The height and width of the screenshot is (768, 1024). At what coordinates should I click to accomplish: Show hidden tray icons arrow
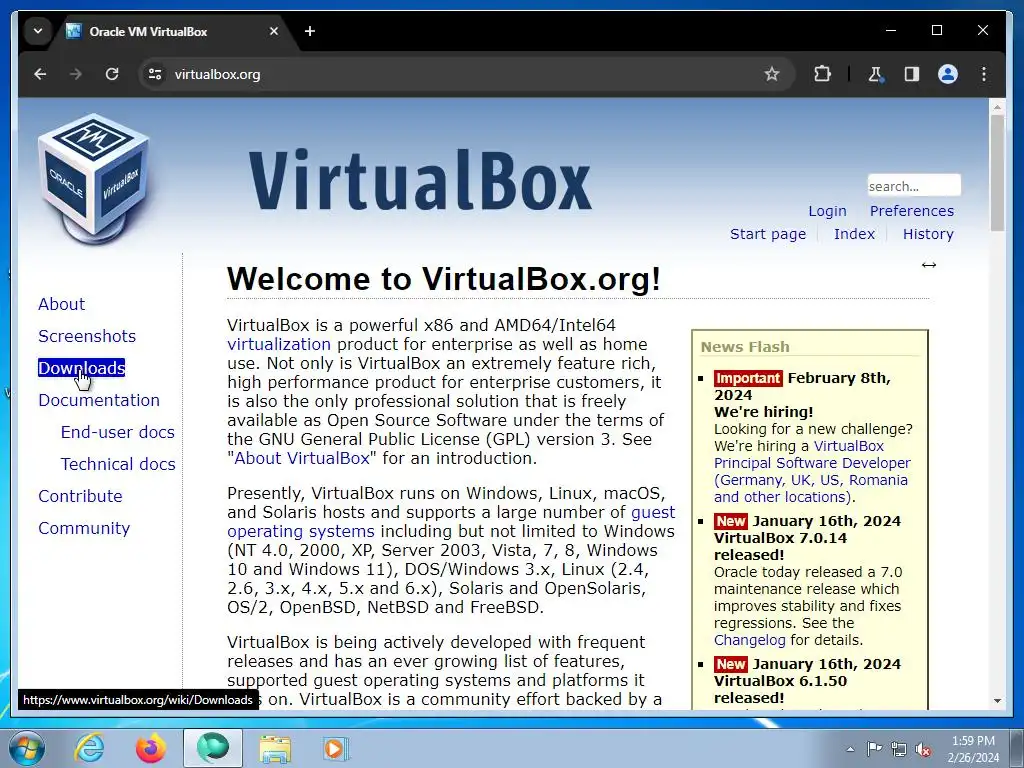(x=850, y=749)
